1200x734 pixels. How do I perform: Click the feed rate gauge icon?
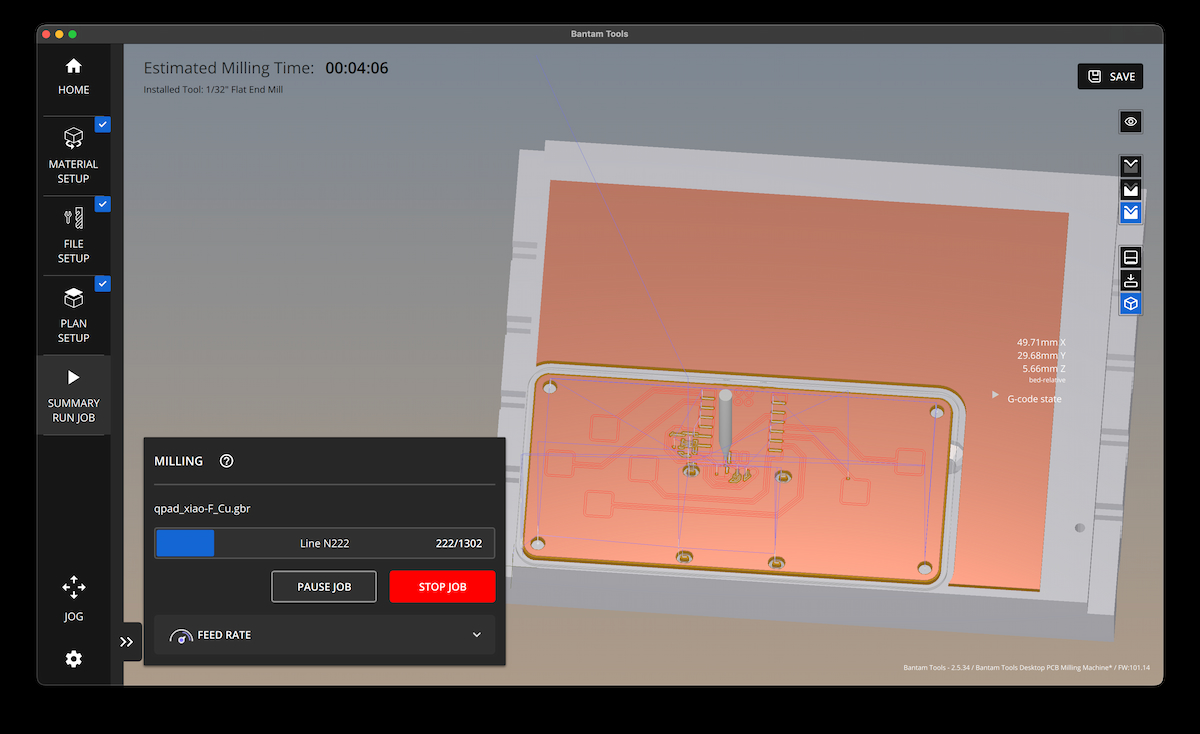click(x=181, y=635)
